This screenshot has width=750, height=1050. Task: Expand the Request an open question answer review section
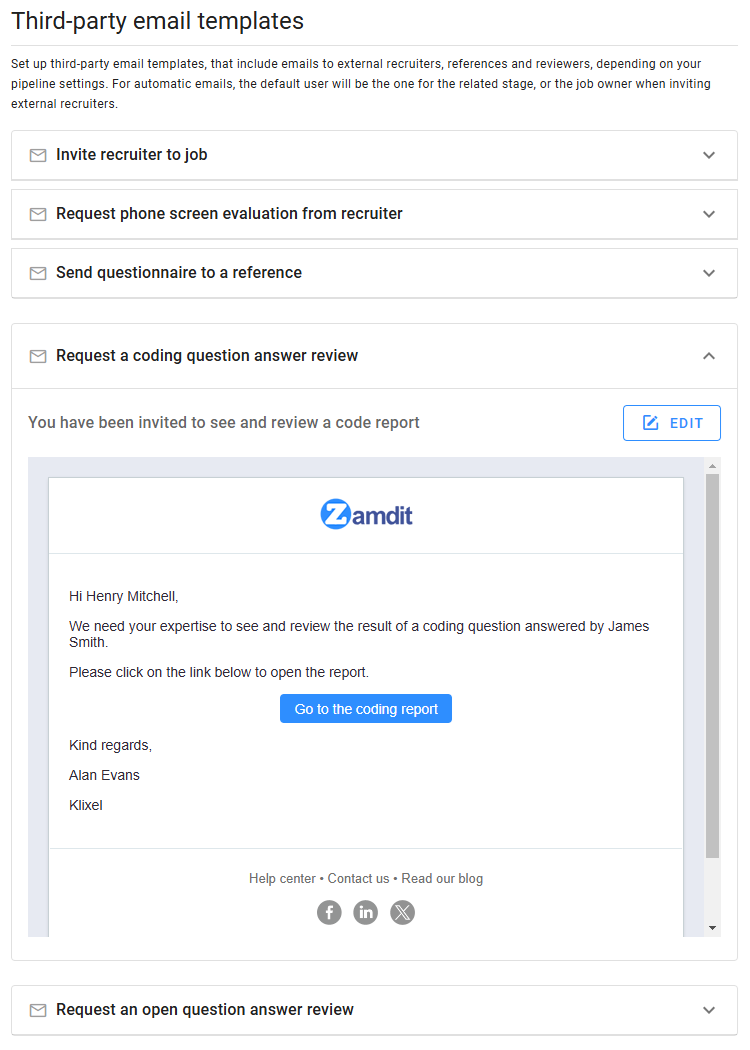coord(709,1010)
